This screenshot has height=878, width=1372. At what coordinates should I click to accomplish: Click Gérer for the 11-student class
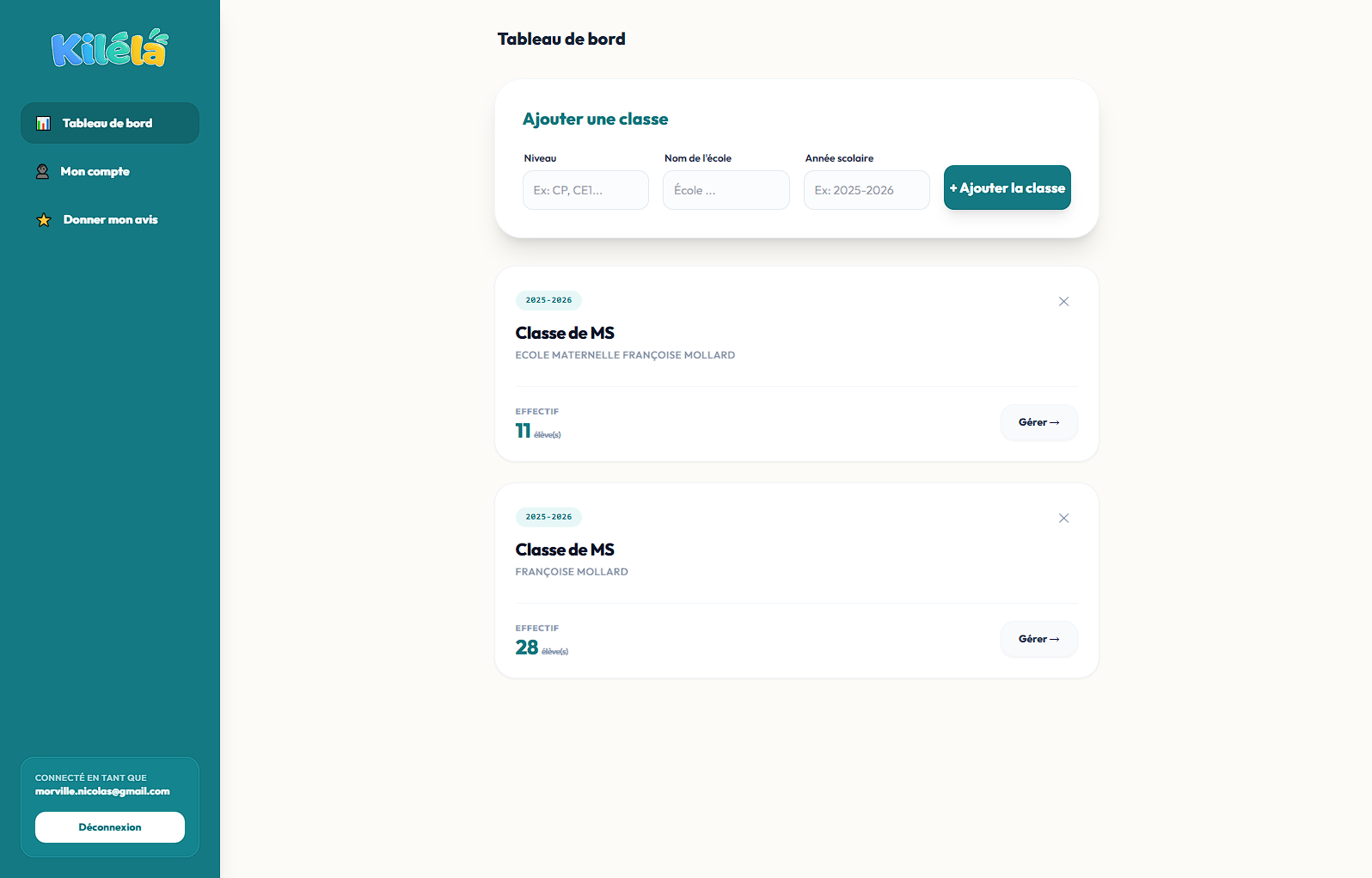click(x=1038, y=422)
